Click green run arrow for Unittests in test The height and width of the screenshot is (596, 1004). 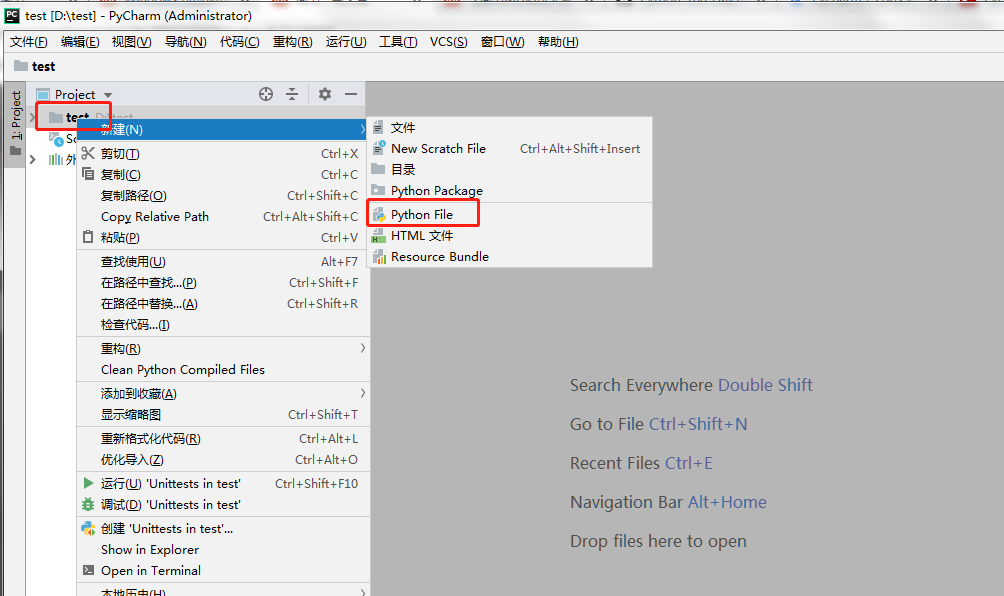[88, 483]
